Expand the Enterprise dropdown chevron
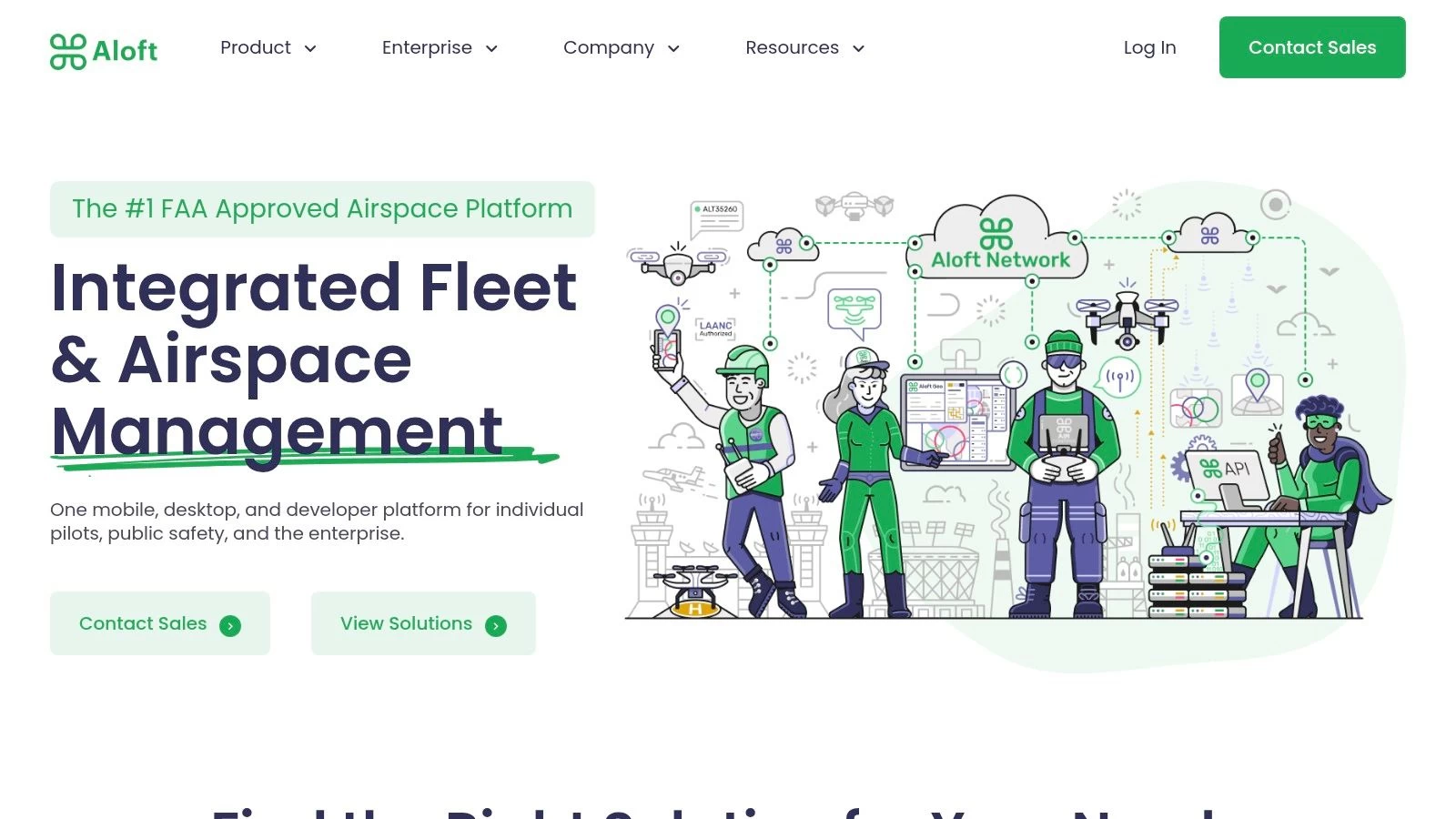The width and height of the screenshot is (1456, 819). pos(491,48)
